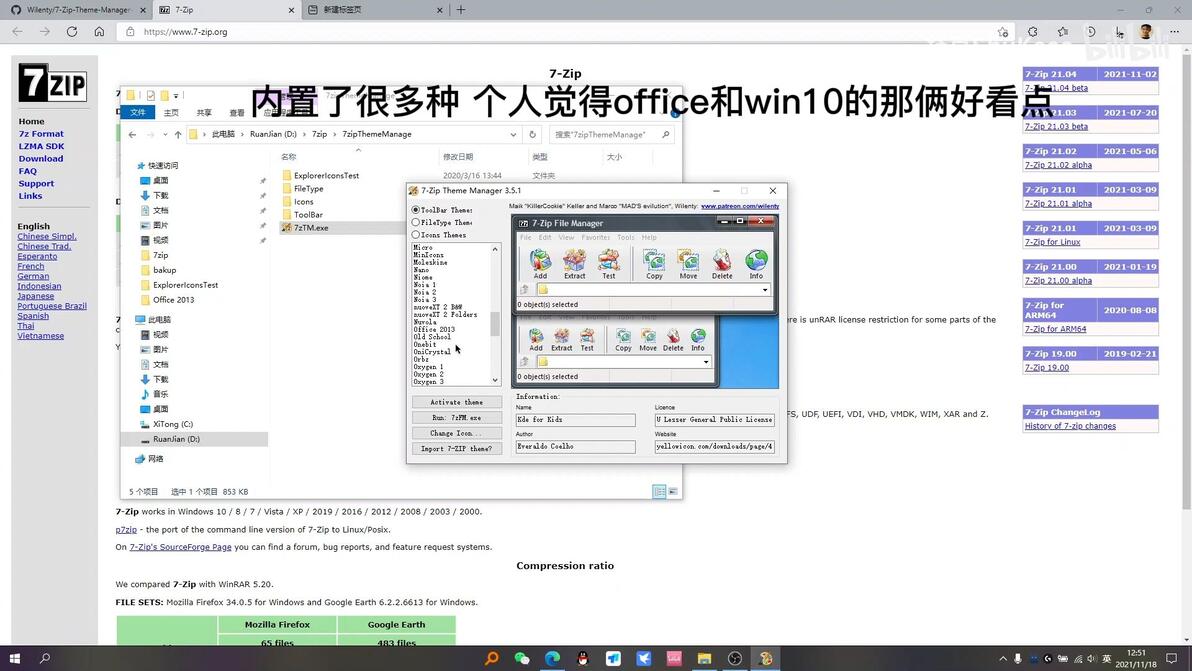Click the theme list scroll-up arrow
1192x671 pixels.
[x=495, y=249]
